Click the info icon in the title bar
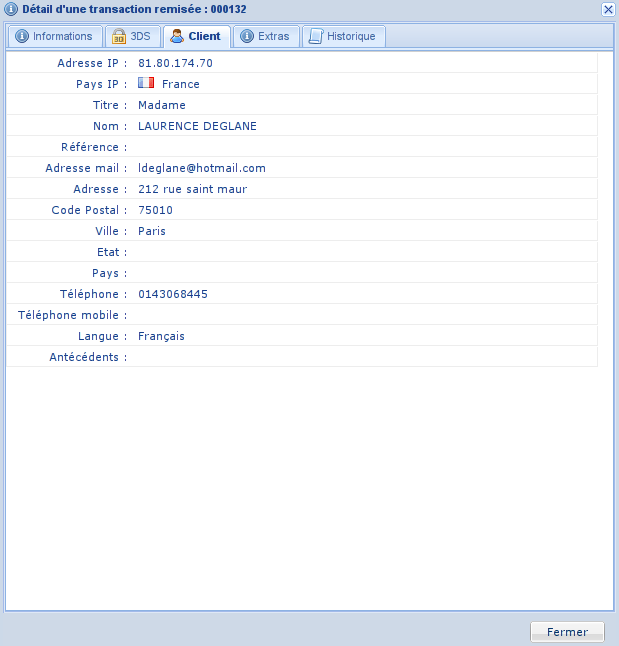The height and width of the screenshot is (646, 619). 11,9
